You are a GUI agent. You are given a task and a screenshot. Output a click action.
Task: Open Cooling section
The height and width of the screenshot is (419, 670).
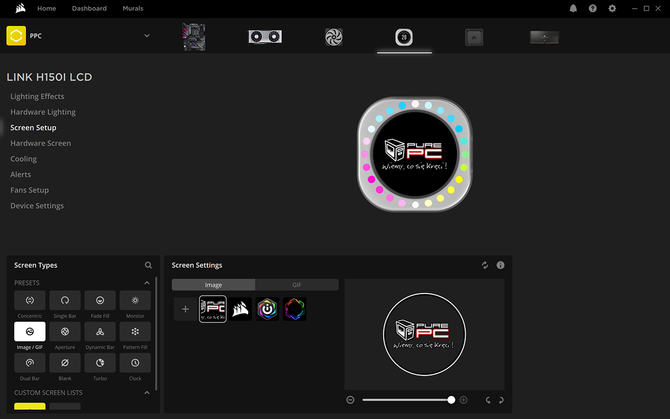point(24,159)
